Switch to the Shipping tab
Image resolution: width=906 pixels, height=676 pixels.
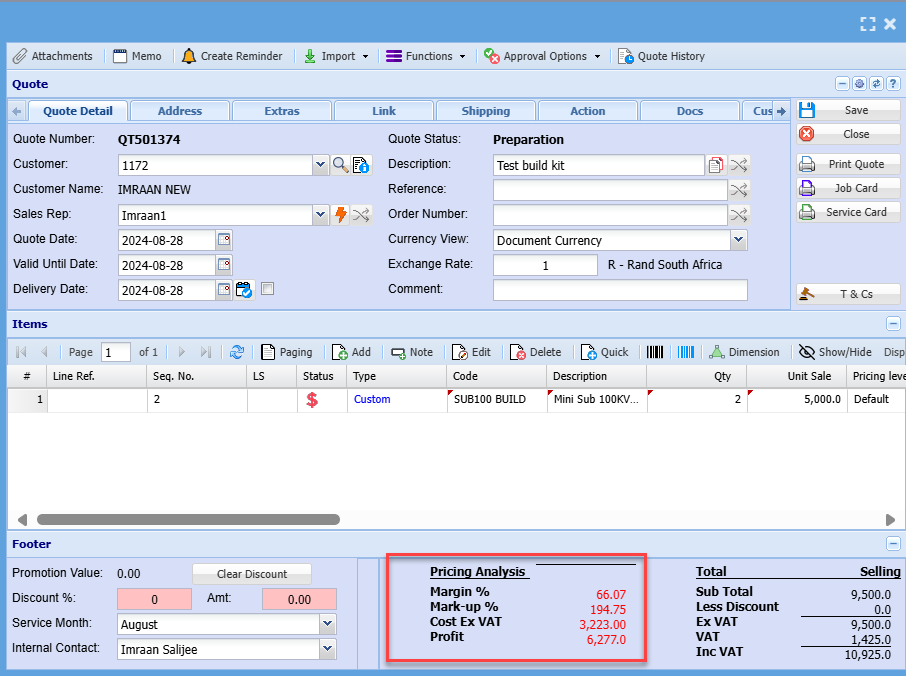486,111
